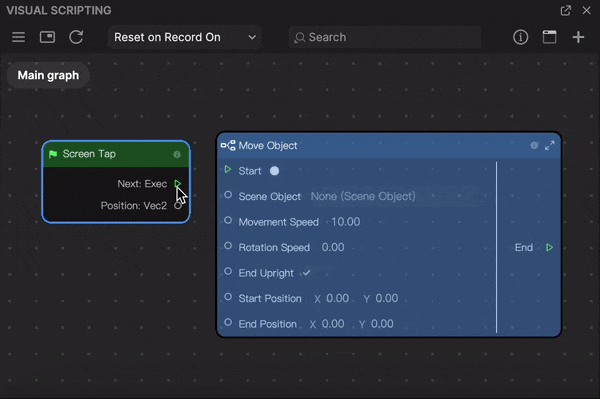The image size is (600, 399).
Task: Select the Move Object node title
Action: pyautogui.click(x=268, y=146)
